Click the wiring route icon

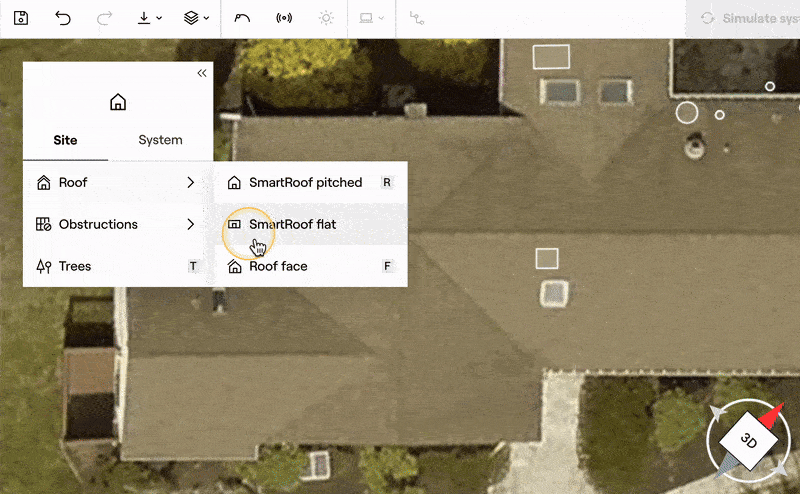pos(417,18)
